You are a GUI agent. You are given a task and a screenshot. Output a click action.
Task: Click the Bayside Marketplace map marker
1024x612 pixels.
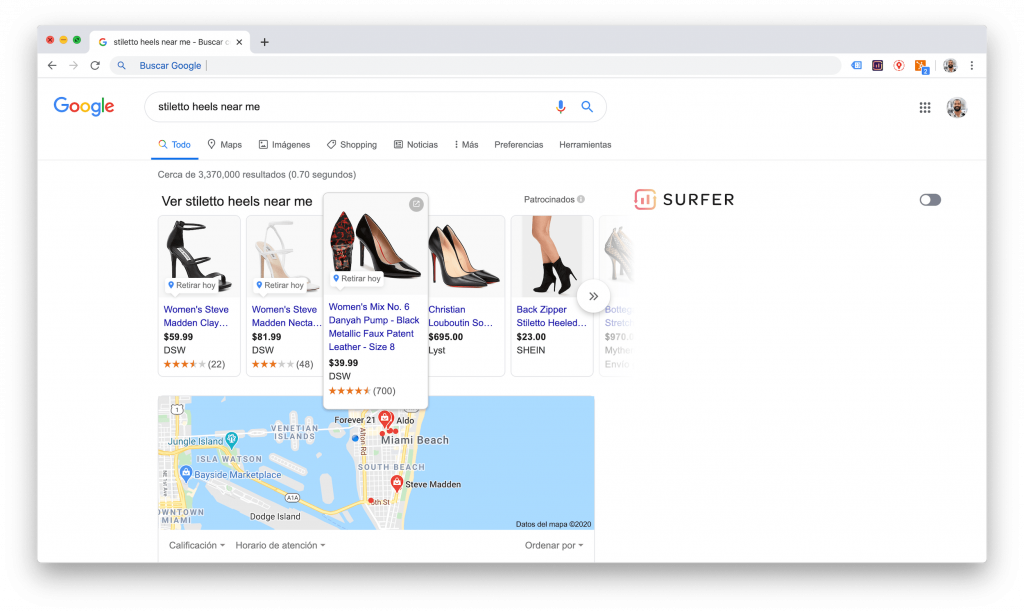click(x=186, y=474)
